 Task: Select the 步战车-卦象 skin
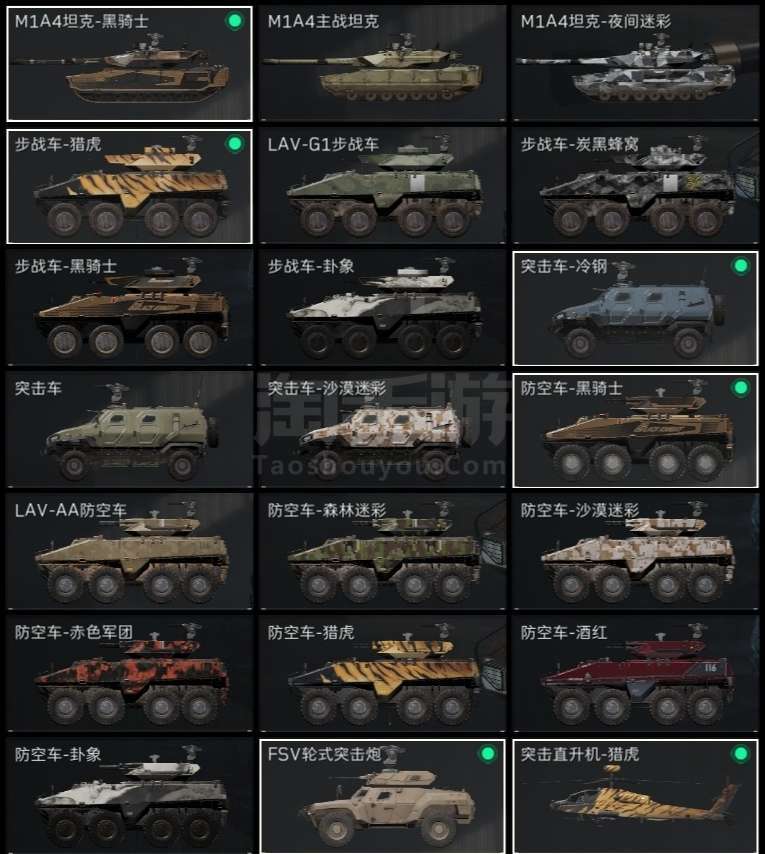pyautogui.click(x=382, y=308)
